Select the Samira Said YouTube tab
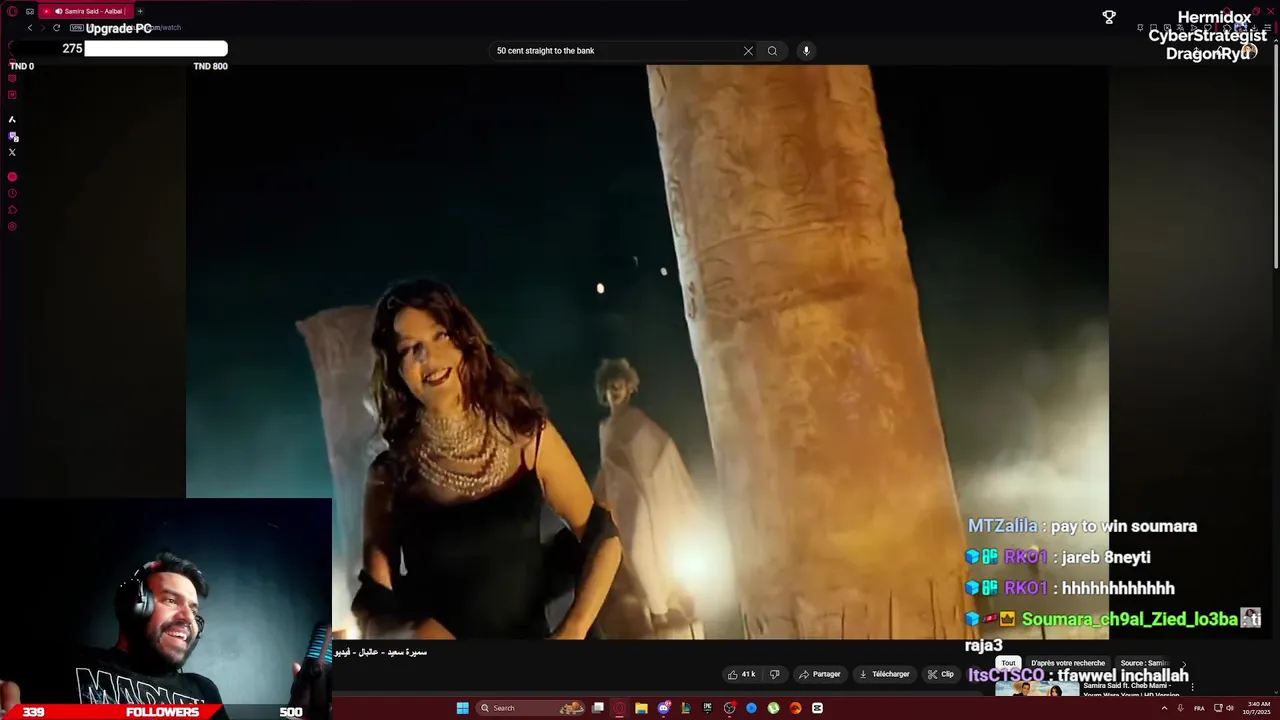This screenshot has height=720, width=1280. point(86,11)
